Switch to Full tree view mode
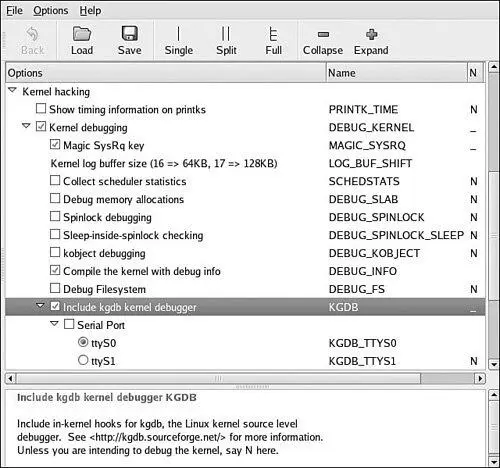This screenshot has height=468, width=500. pyautogui.click(x=273, y=34)
